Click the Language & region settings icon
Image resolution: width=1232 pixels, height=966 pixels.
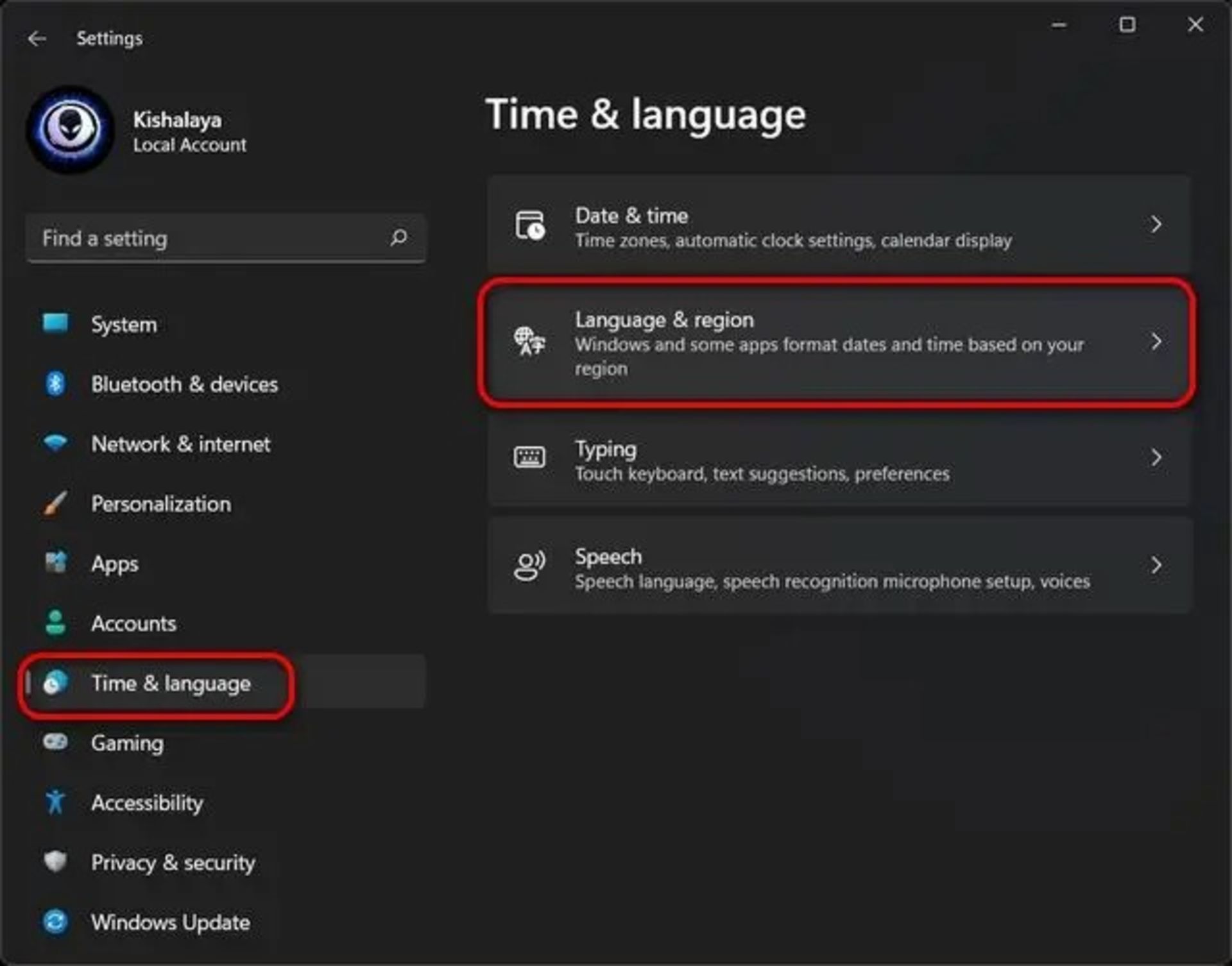pyautogui.click(x=529, y=341)
